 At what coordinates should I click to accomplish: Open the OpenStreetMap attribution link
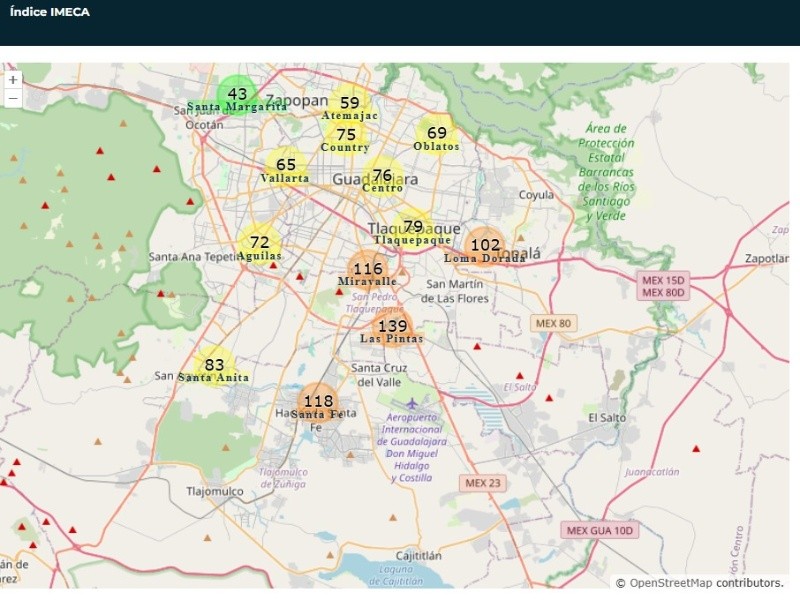pyautogui.click(x=670, y=583)
